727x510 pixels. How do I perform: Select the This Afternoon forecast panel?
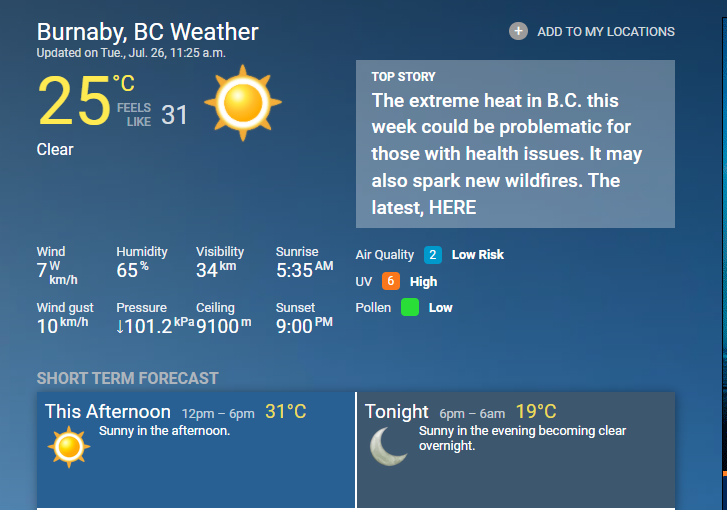196,450
